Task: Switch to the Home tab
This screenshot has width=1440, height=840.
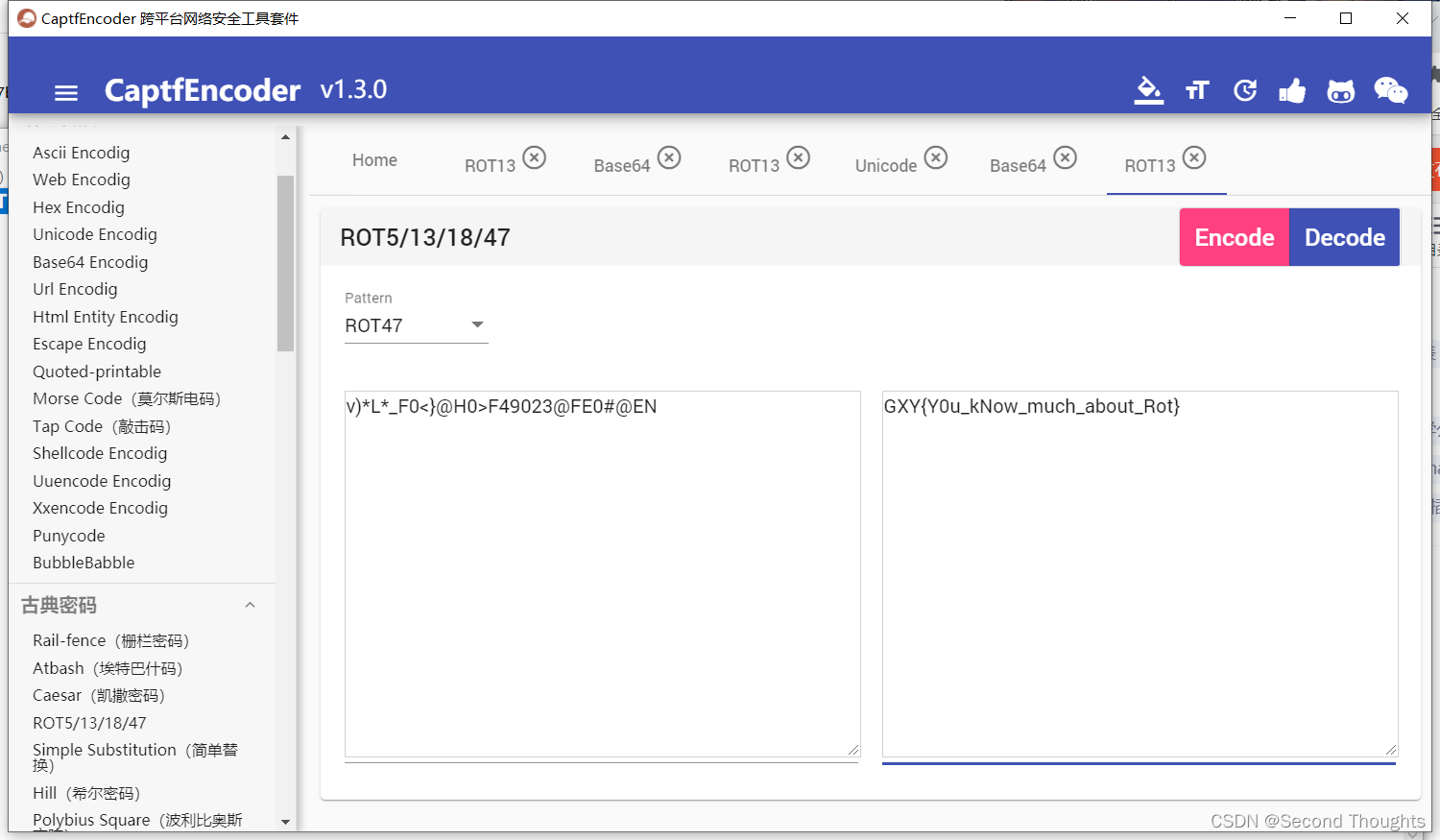Action: 374,160
